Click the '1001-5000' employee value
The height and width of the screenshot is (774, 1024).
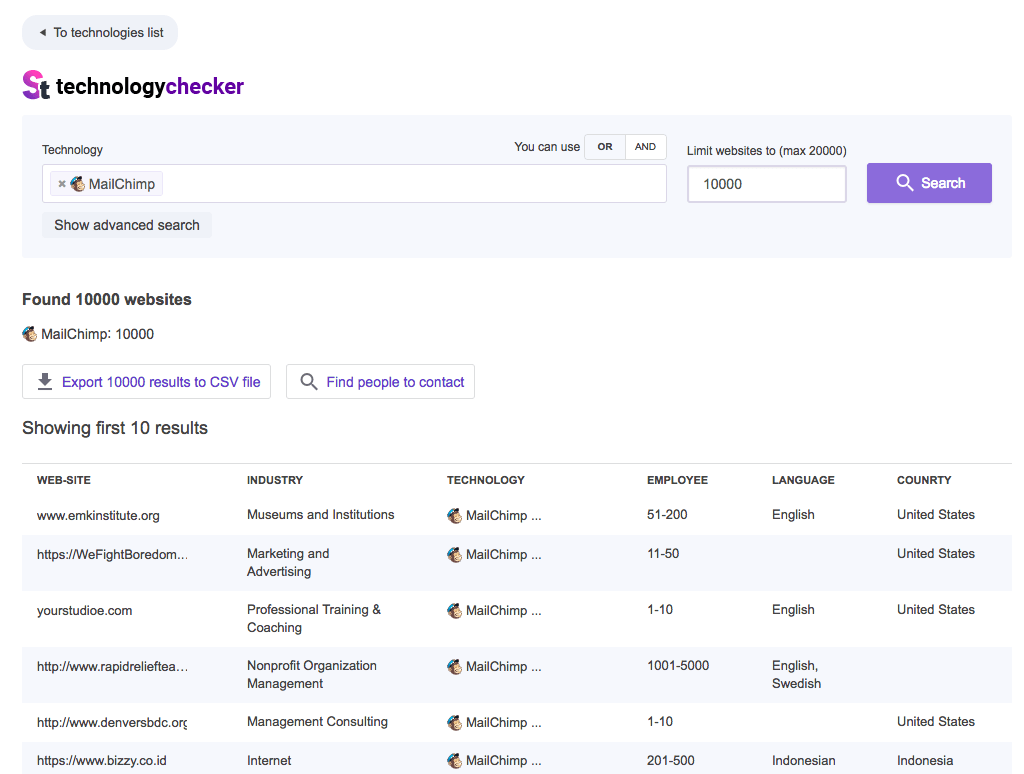point(678,666)
